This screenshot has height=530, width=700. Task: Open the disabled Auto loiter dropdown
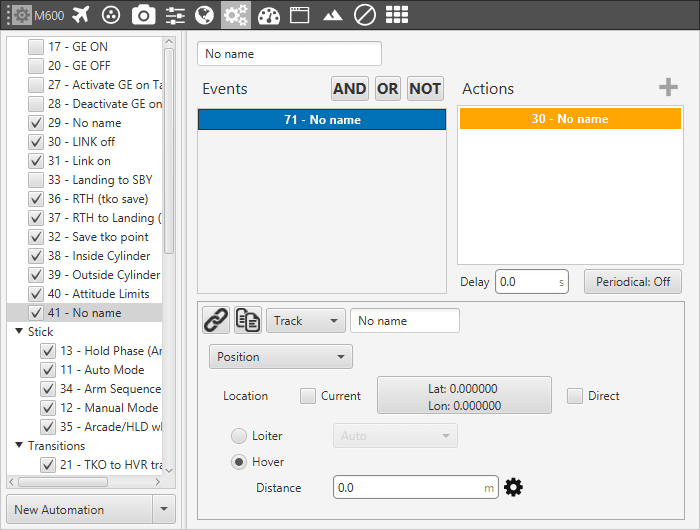point(395,436)
